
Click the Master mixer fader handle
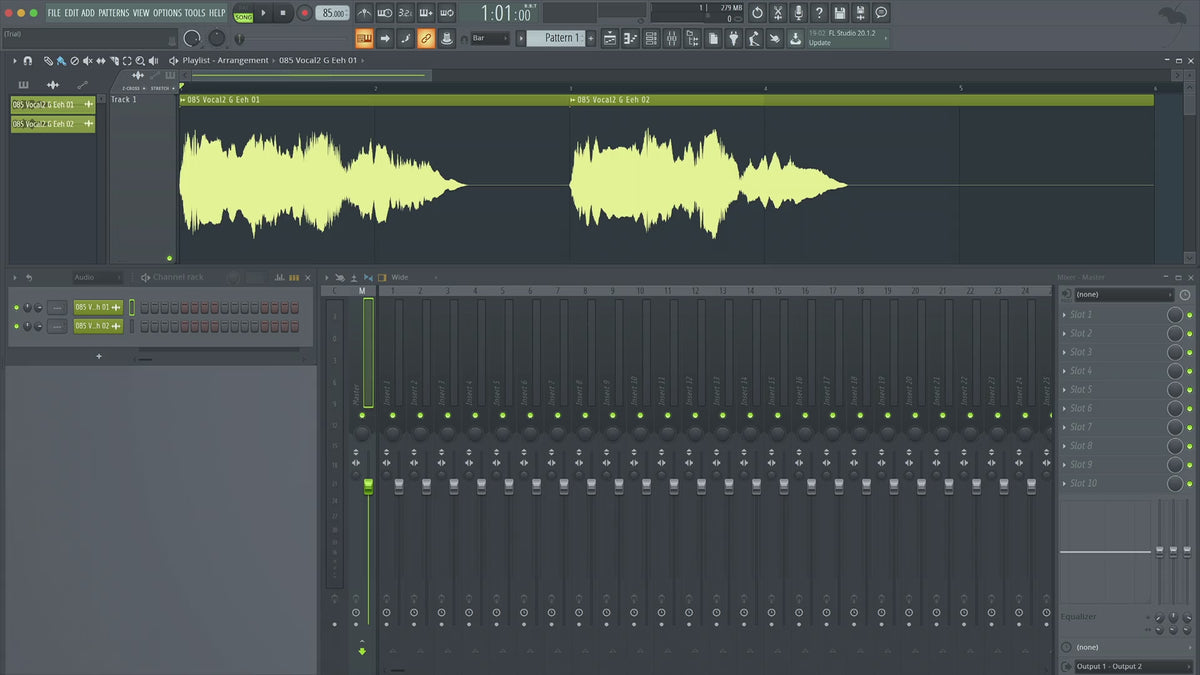point(368,486)
